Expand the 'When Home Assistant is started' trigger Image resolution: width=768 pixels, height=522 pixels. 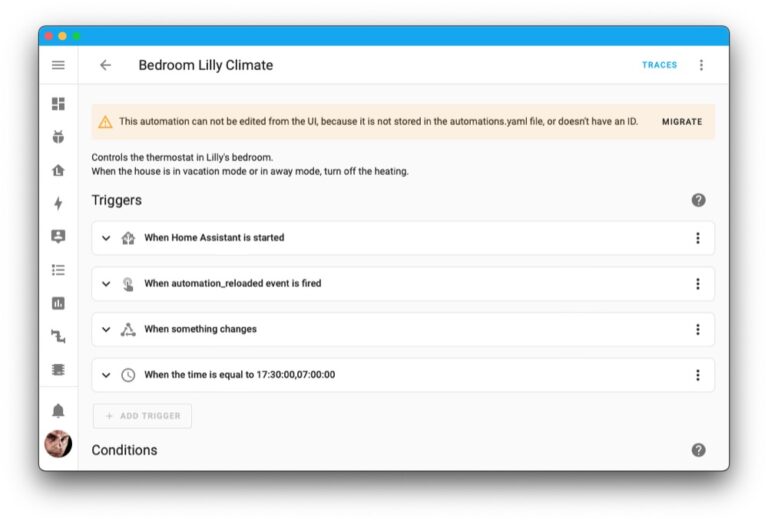pyautogui.click(x=106, y=238)
